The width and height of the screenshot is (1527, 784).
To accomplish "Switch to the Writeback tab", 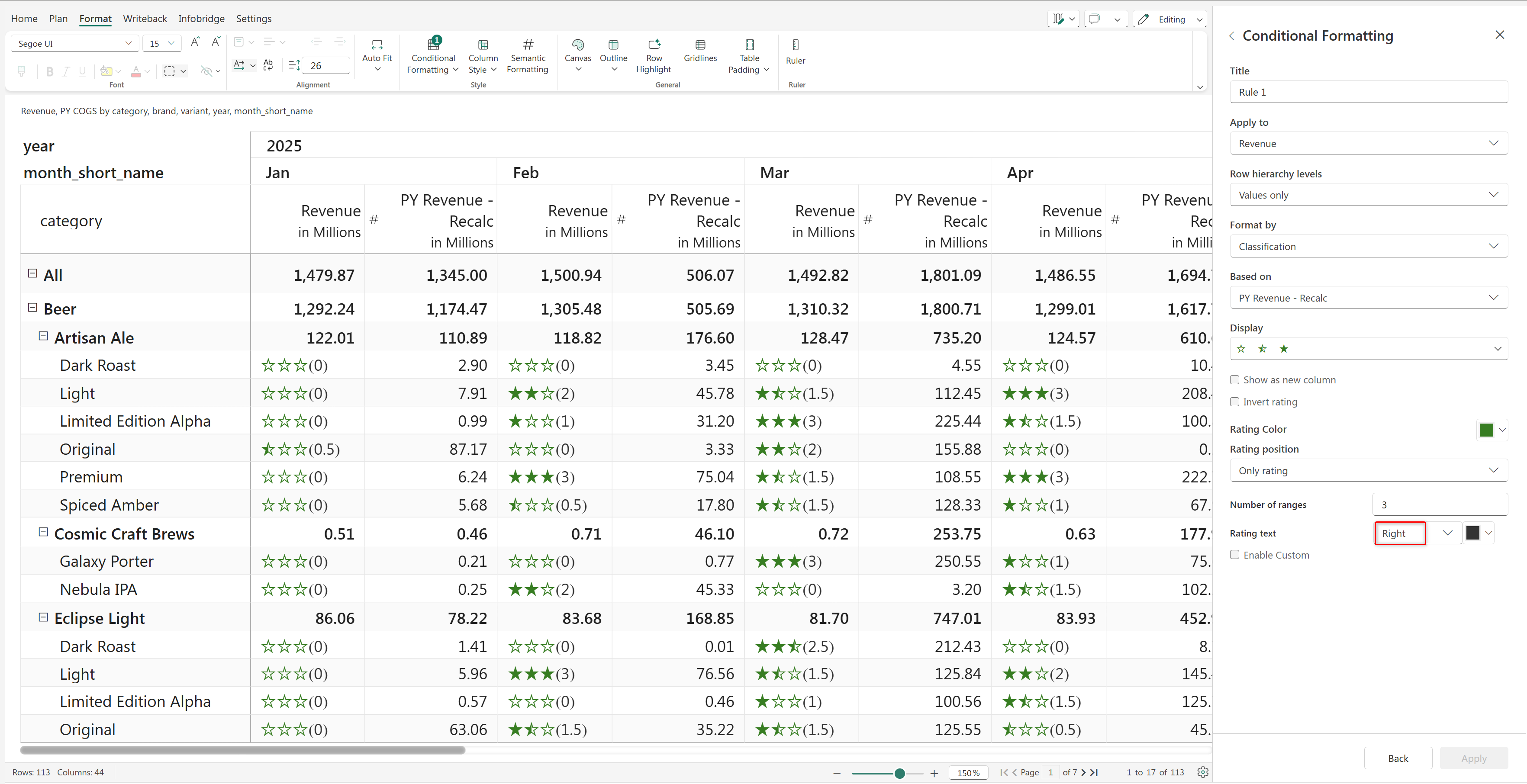I will (145, 18).
